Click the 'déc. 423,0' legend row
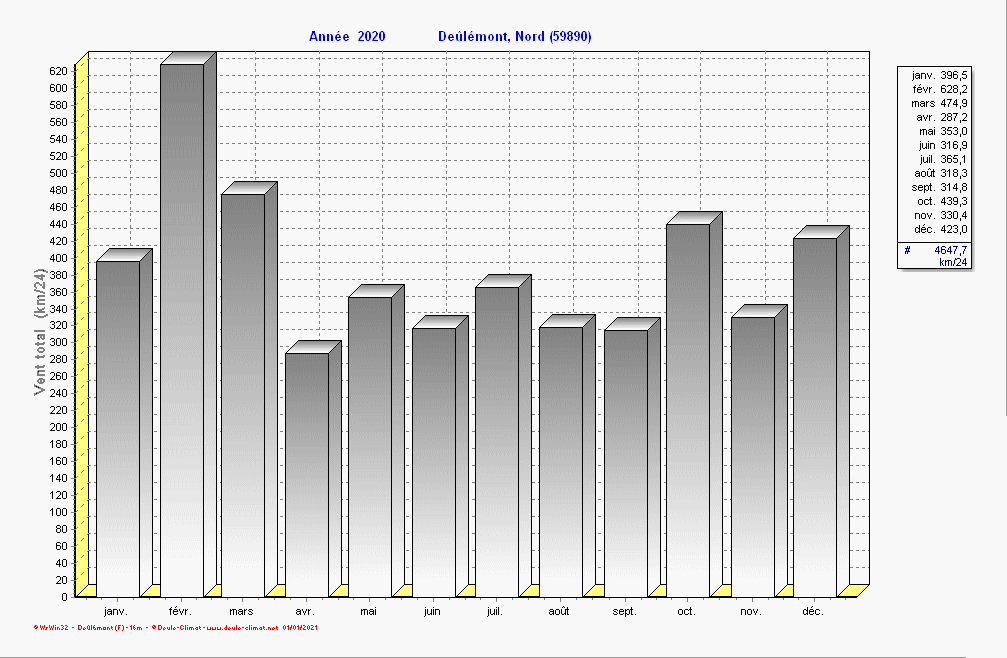The height and width of the screenshot is (658, 1007). click(x=940, y=229)
